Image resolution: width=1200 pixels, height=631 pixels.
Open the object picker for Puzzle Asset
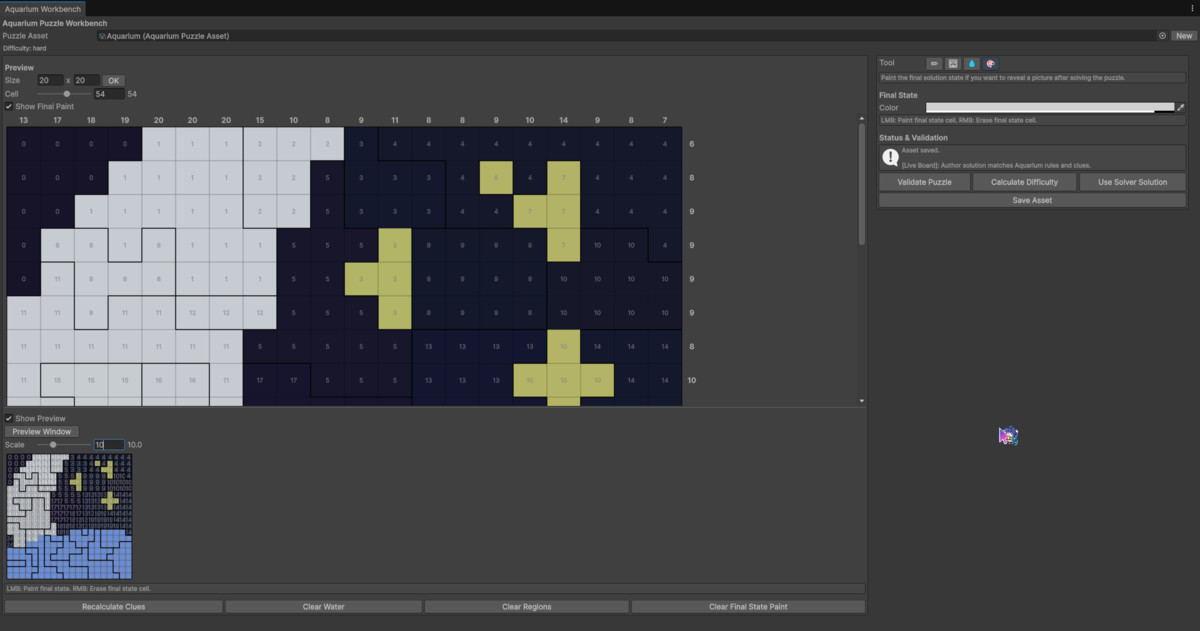[1162, 35]
